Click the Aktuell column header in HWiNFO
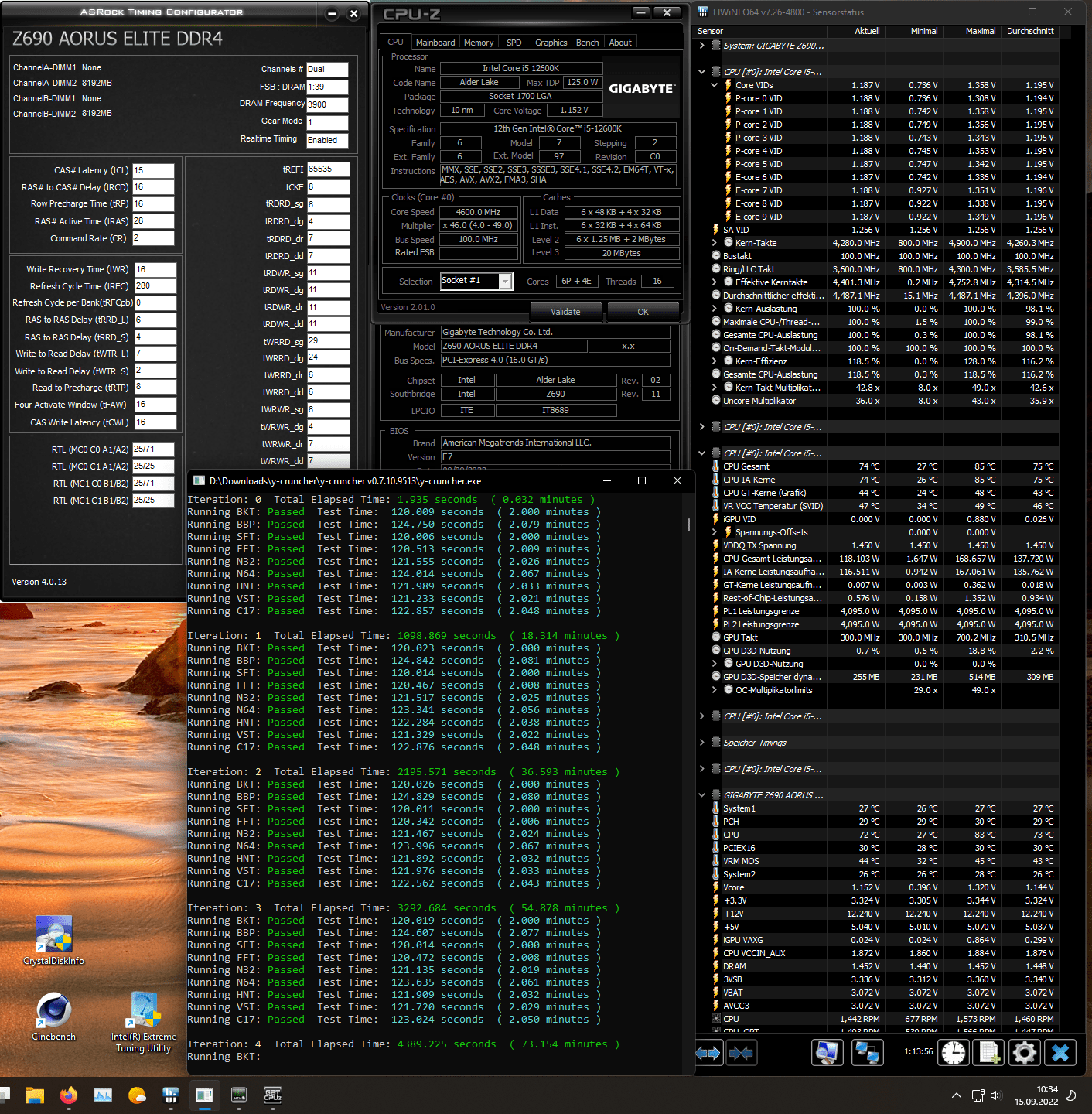The height and width of the screenshot is (1114, 1092). point(855,31)
